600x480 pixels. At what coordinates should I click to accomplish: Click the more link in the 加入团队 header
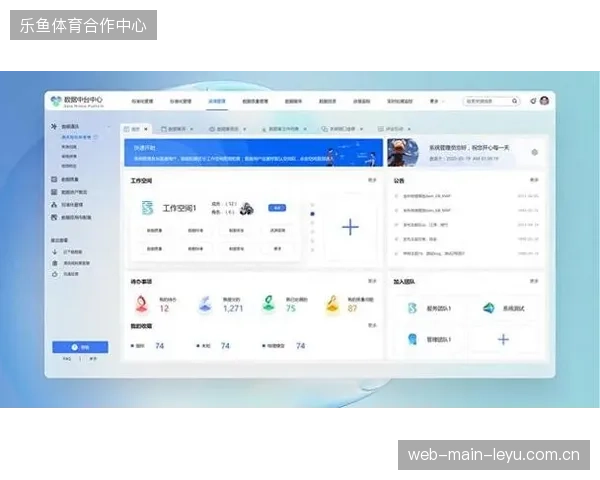(x=534, y=281)
